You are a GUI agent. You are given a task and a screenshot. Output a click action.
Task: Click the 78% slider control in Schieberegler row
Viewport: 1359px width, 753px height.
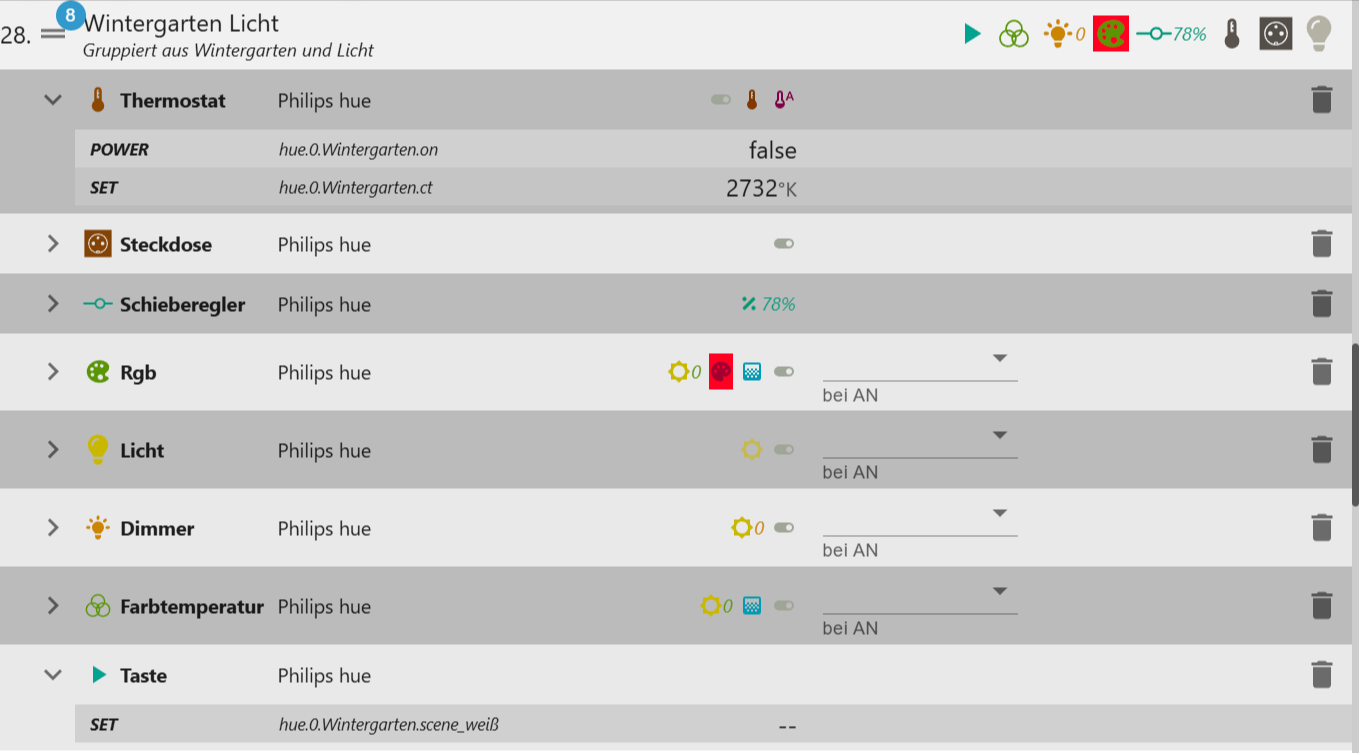pyautogui.click(x=768, y=303)
